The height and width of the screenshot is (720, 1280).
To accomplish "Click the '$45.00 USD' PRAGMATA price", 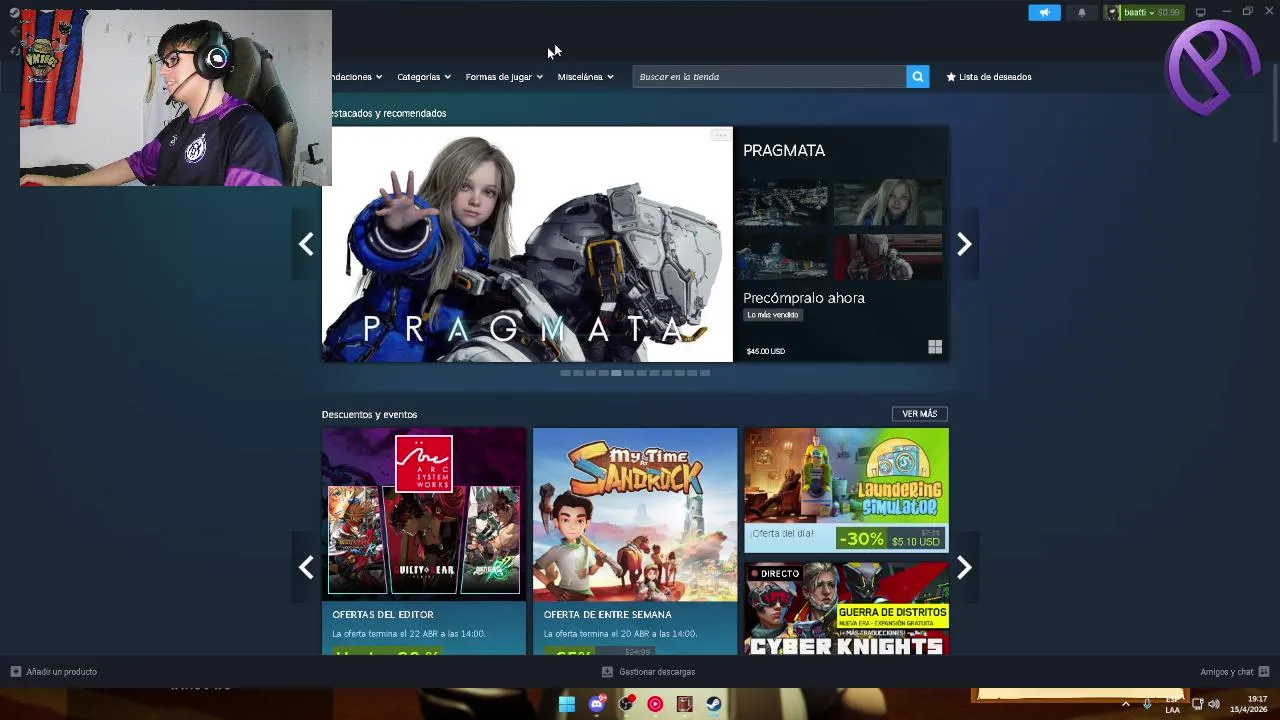I will 766,351.
